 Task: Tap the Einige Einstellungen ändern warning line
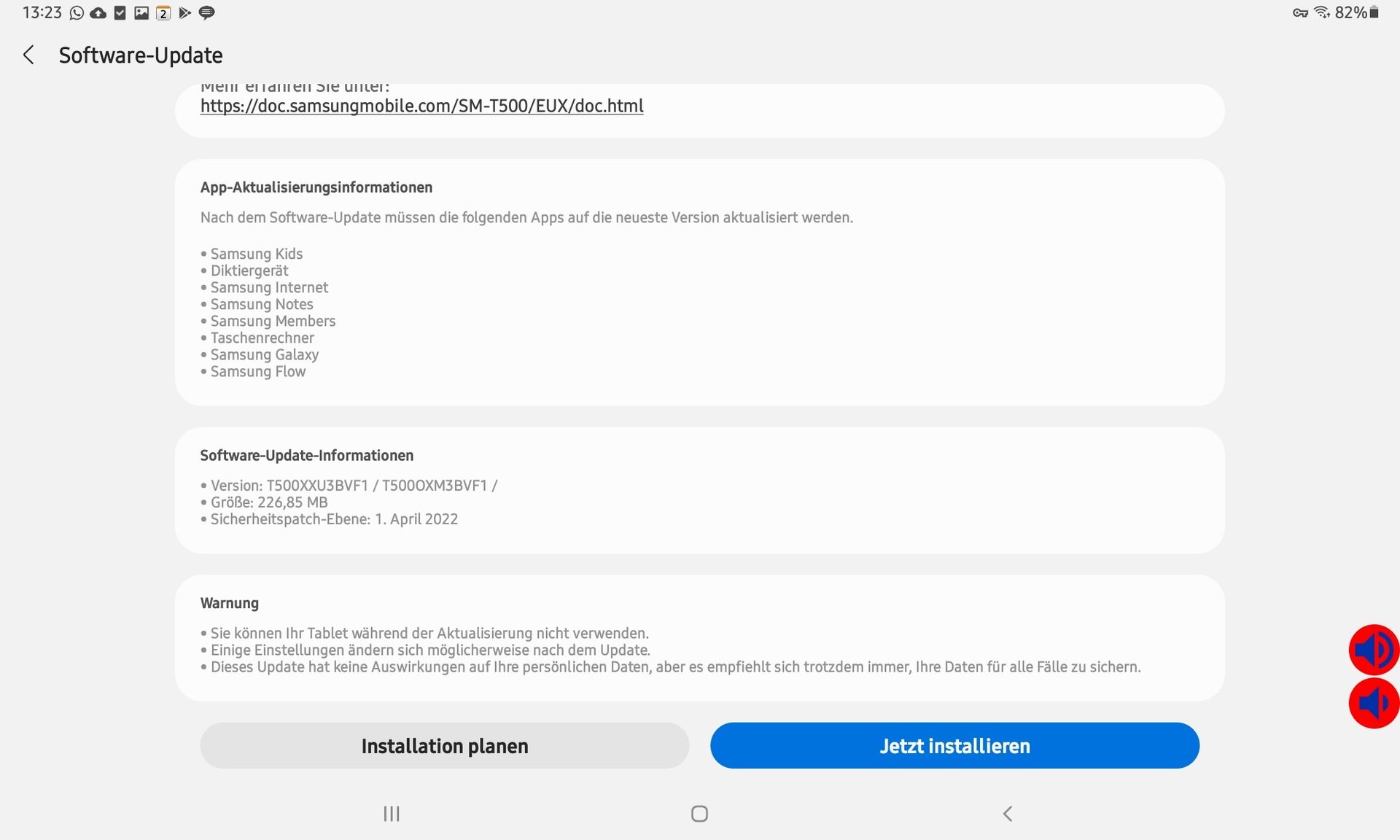pos(425,650)
